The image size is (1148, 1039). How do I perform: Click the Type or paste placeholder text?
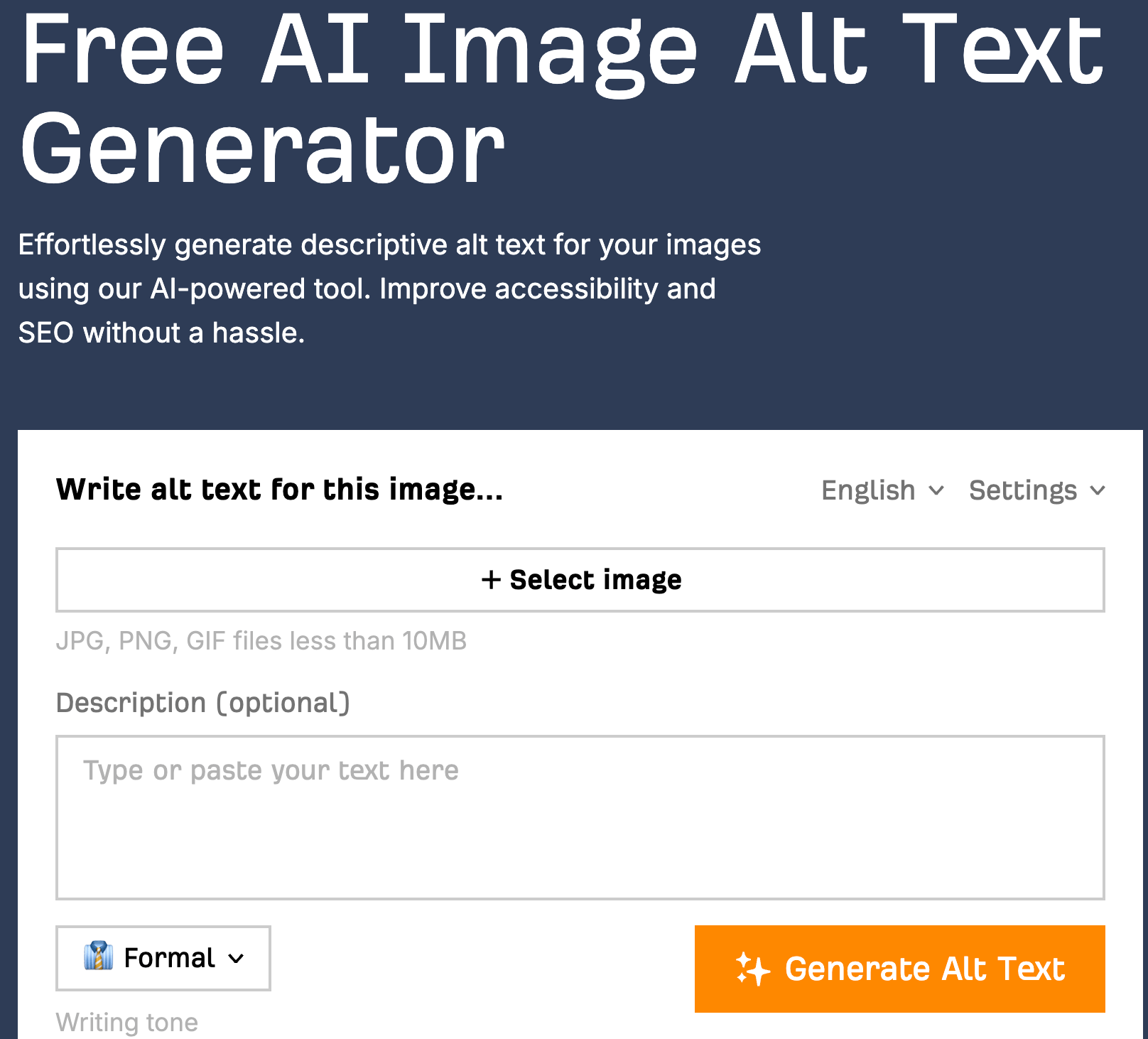271,770
